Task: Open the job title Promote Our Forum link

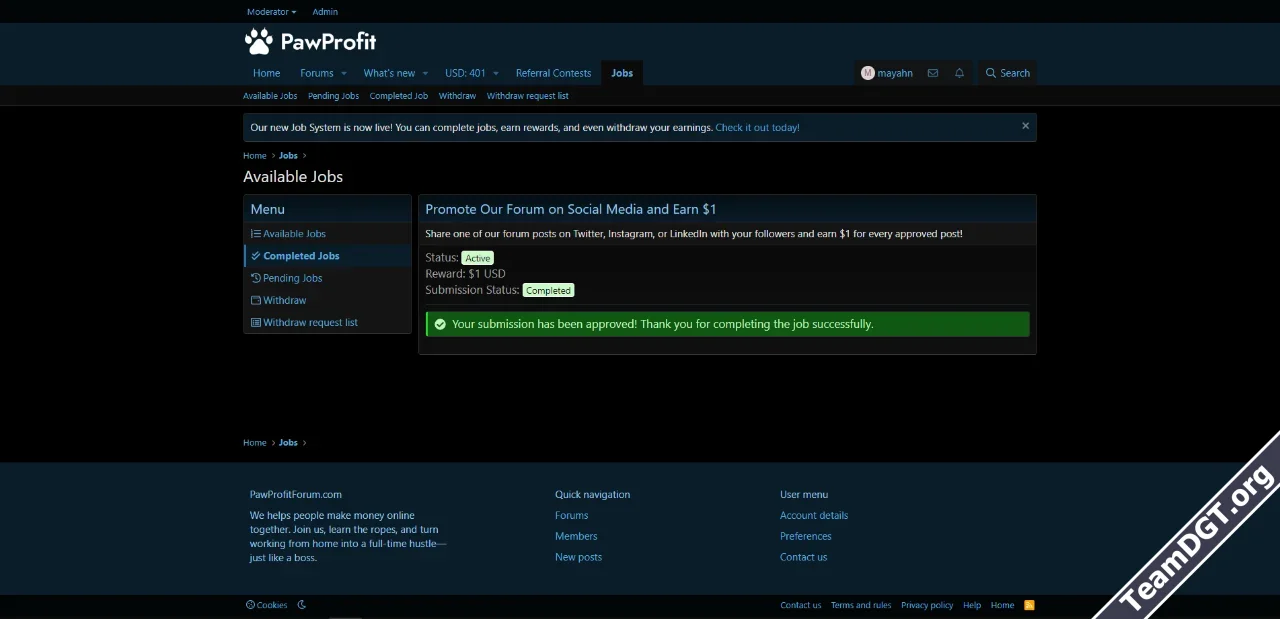Action: 570,209
